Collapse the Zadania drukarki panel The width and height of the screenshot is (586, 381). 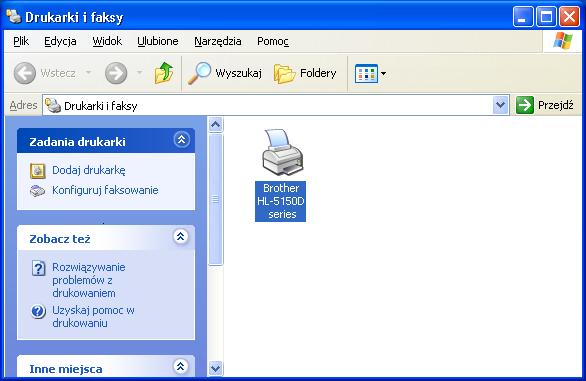click(x=182, y=140)
